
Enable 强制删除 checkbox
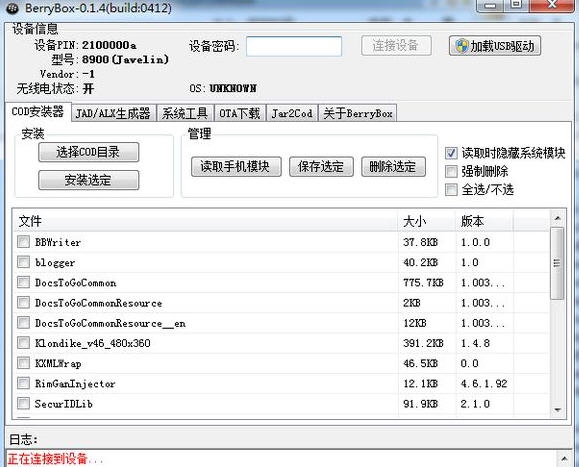[451, 171]
